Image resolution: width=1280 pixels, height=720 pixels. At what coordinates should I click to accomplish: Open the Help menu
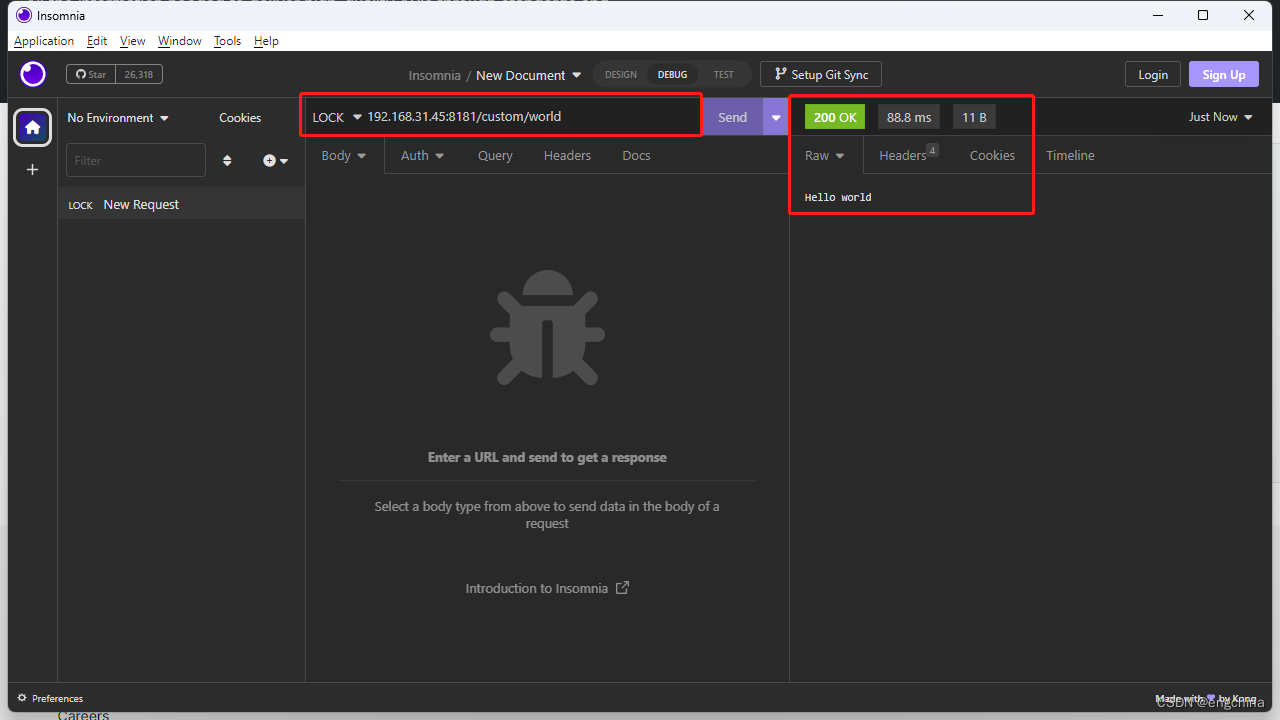coord(266,41)
